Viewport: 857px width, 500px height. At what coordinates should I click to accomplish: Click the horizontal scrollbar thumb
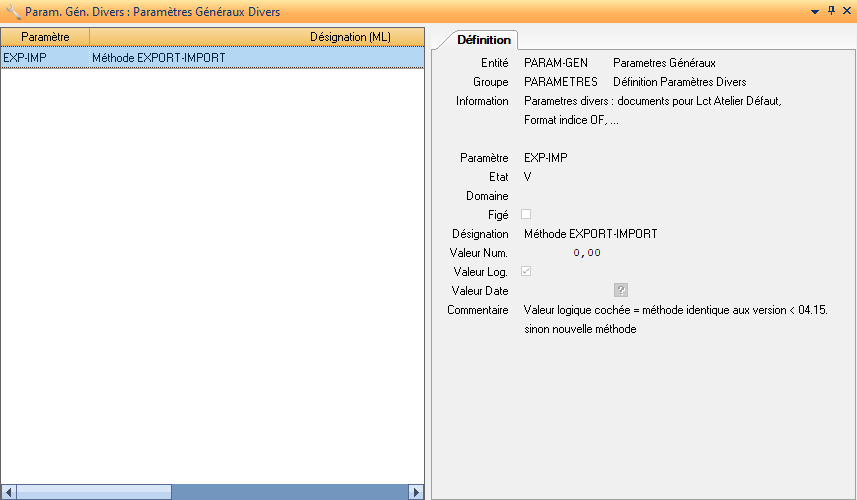[95, 492]
